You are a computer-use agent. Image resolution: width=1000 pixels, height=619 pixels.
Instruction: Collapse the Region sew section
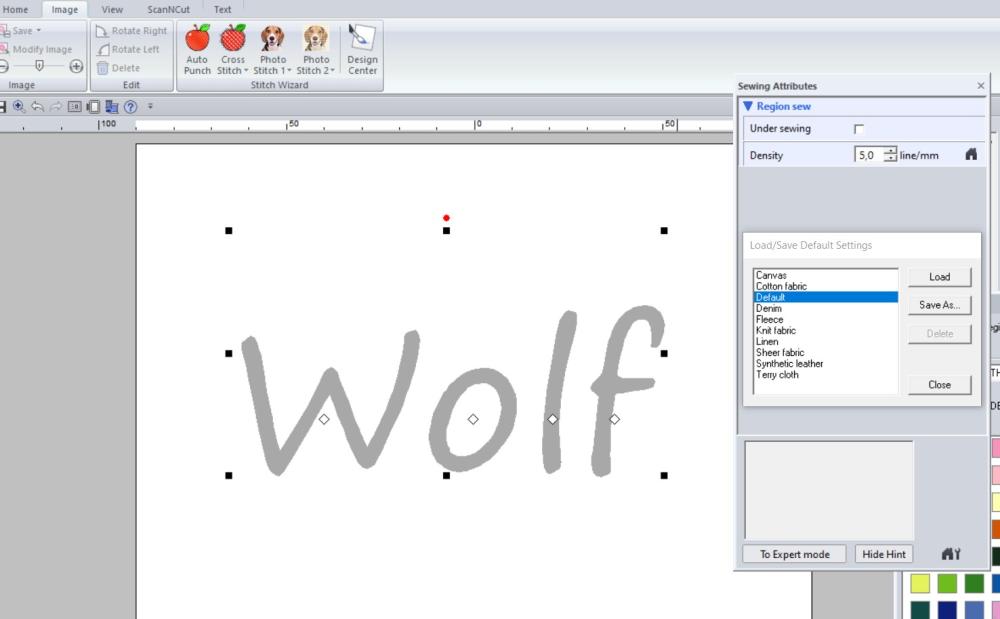coord(748,106)
